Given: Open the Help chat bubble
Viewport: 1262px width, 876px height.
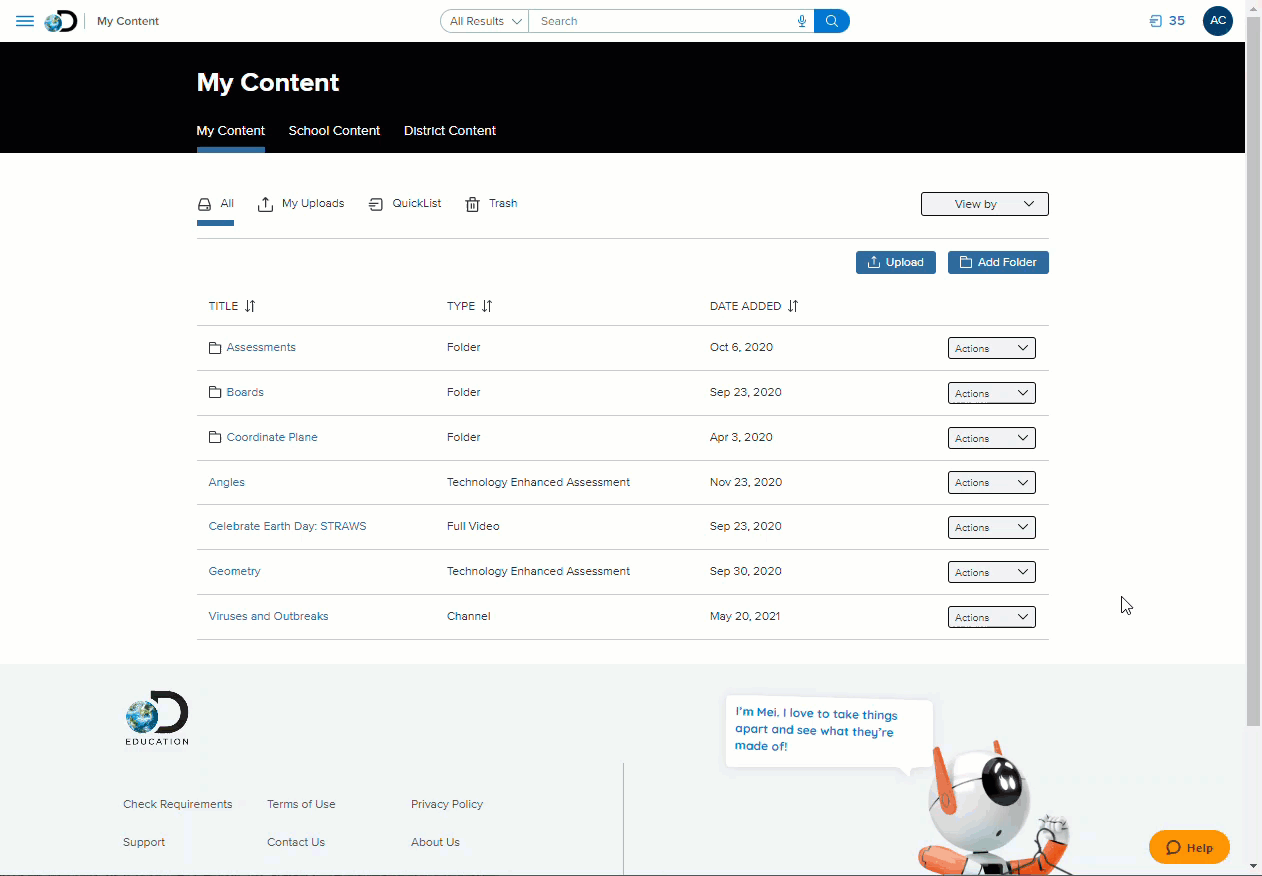Looking at the screenshot, I should tap(1189, 847).
